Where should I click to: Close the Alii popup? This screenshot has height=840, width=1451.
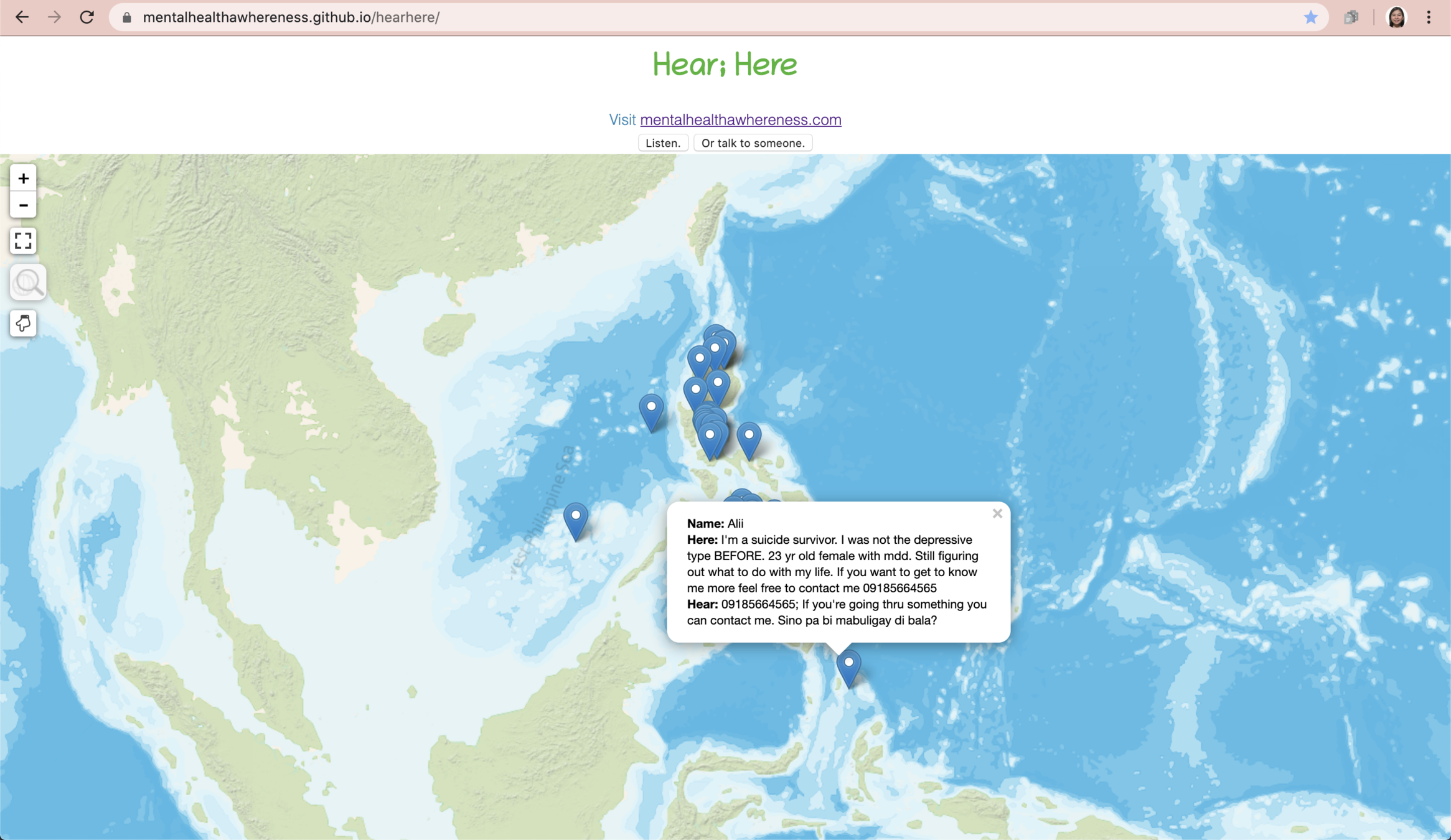click(997, 513)
